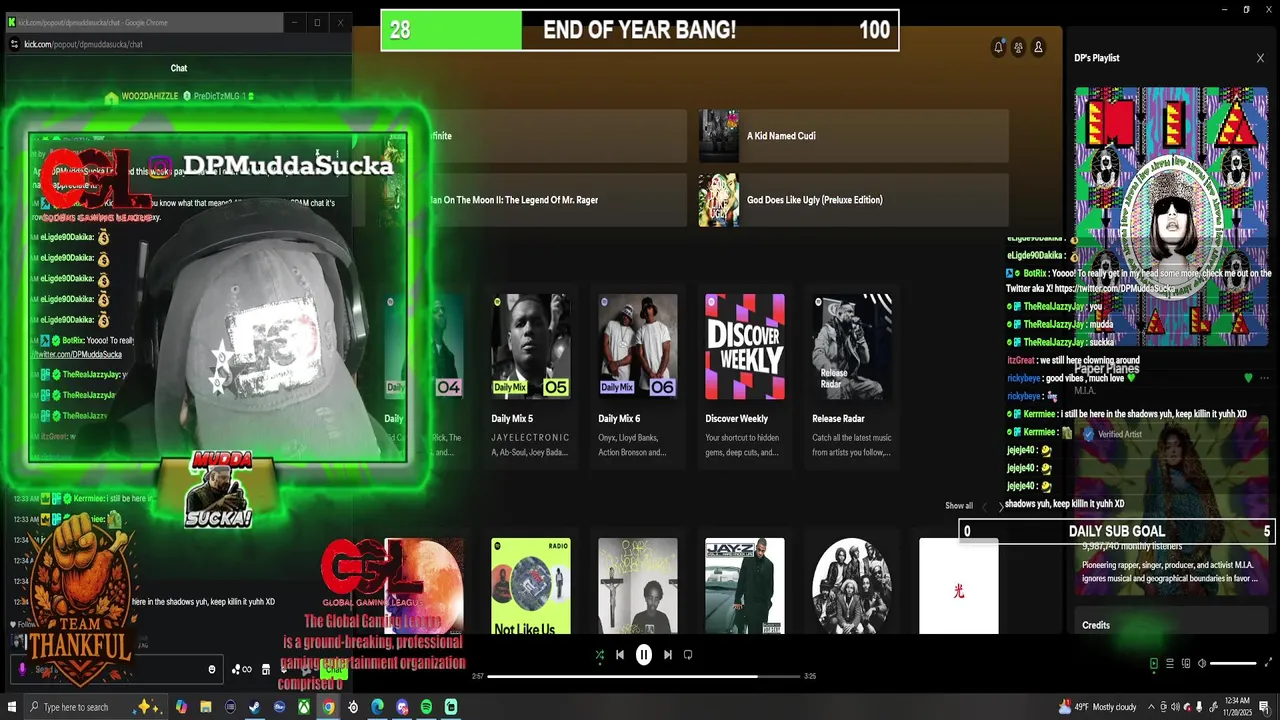Open Friend Activity icon in Spotify header

1018,47
